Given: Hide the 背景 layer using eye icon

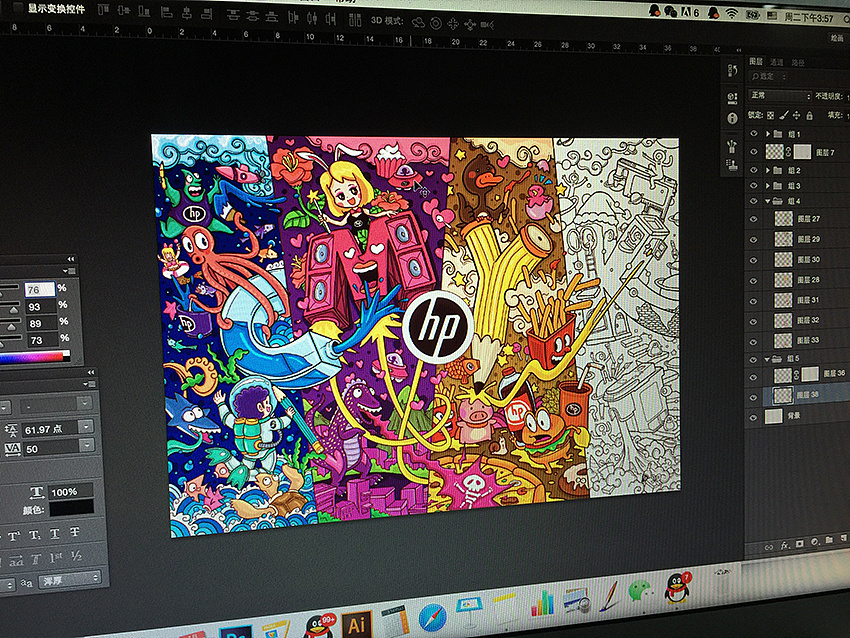Looking at the screenshot, I should coord(753,415).
